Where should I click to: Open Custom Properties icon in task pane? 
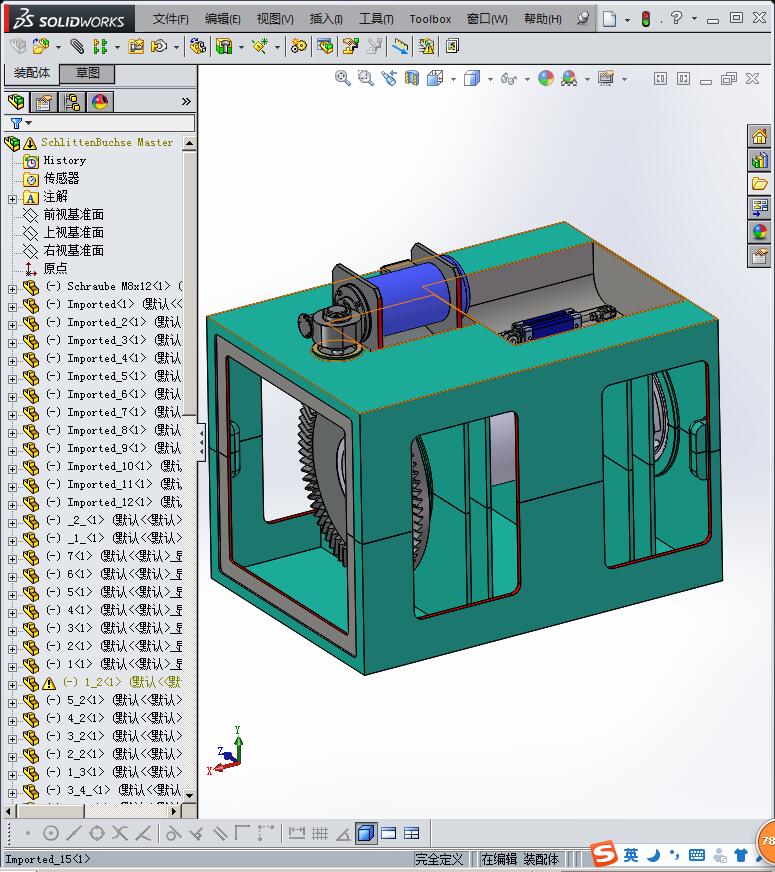tap(759, 256)
